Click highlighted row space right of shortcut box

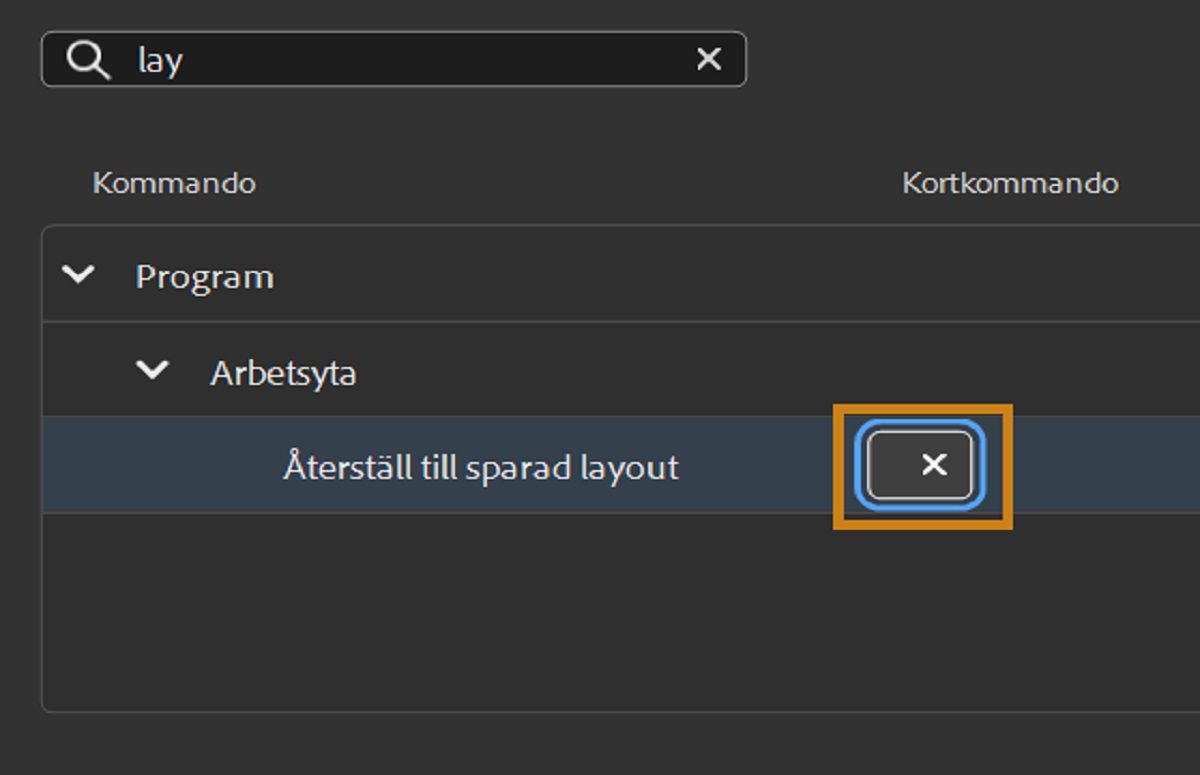1100,466
